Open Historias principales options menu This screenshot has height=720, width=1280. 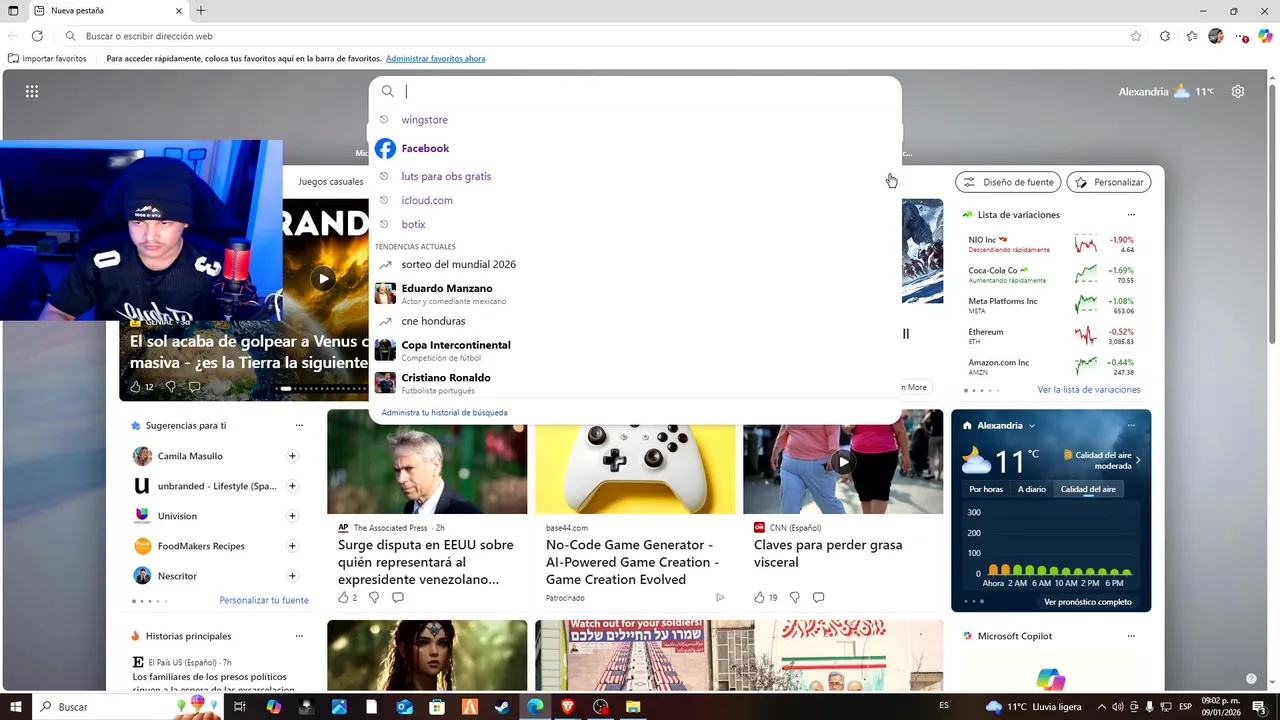[x=299, y=636]
